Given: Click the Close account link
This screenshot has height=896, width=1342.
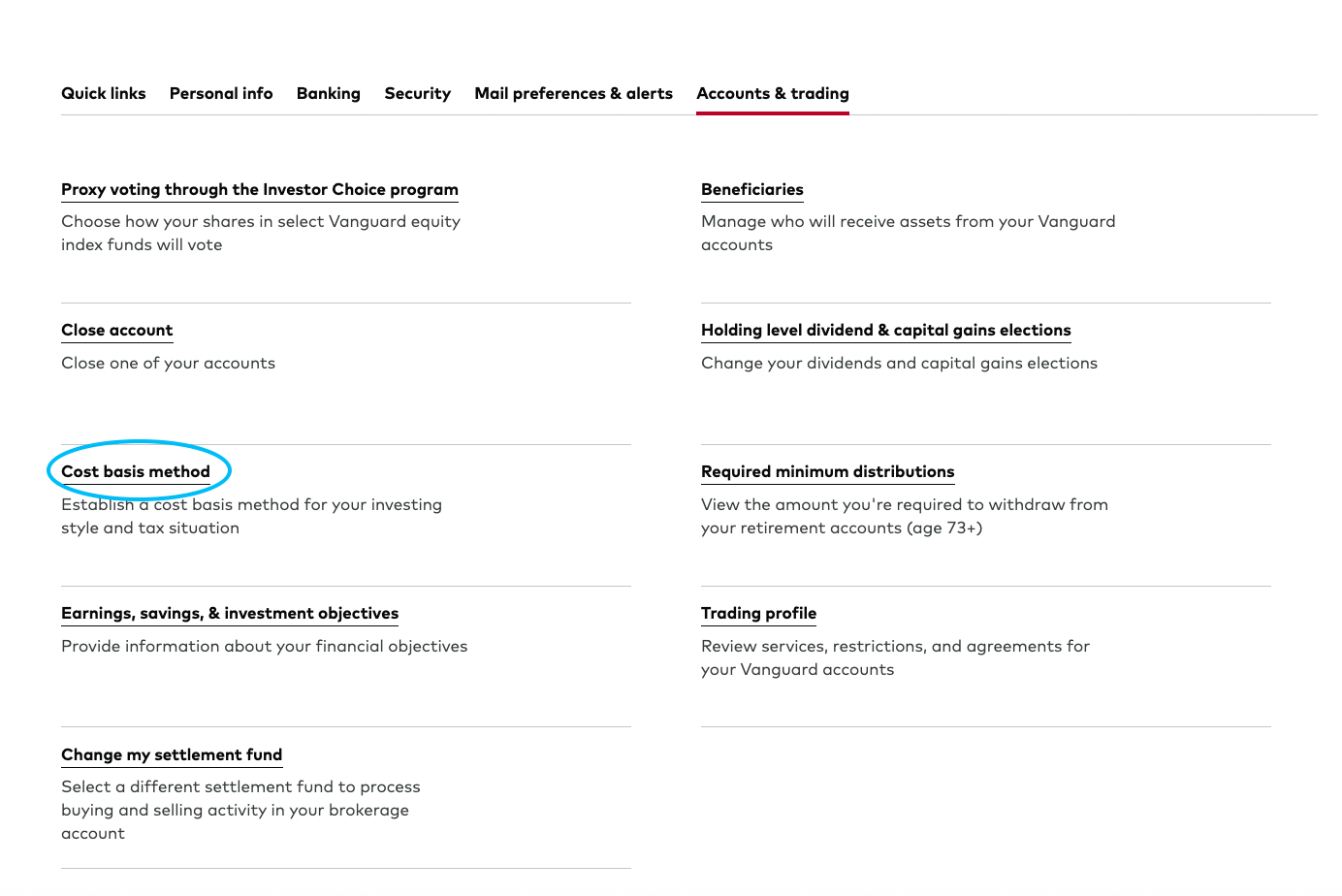Looking at the screenshot, I should 116,330.
